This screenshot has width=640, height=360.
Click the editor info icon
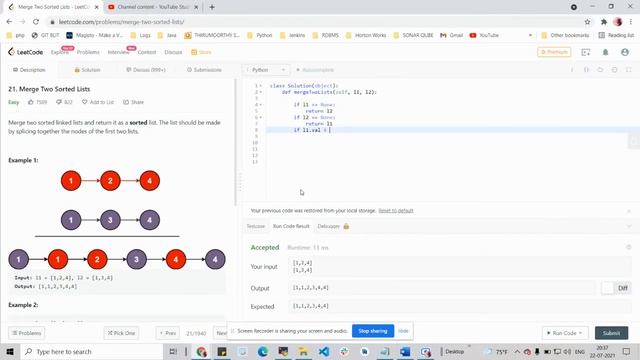click(x=572, y=70)
